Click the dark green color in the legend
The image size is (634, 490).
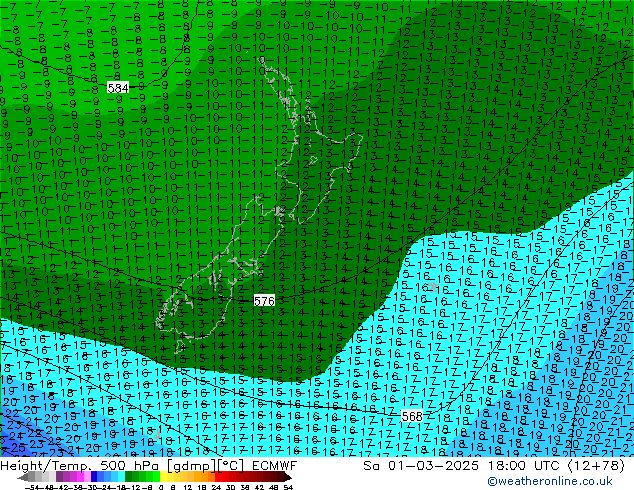(129, 478)
